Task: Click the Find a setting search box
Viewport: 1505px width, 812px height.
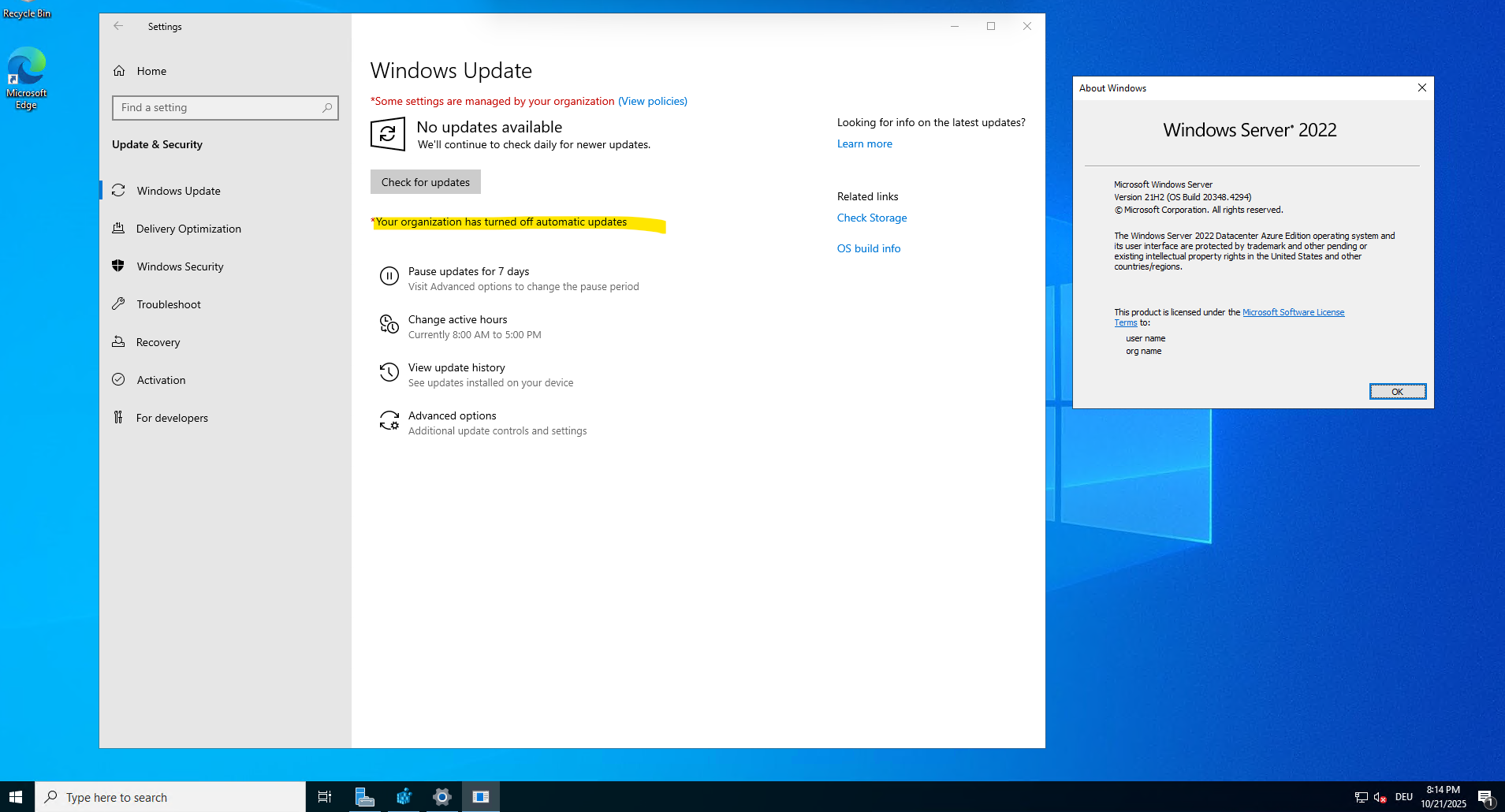Action: coord(225,108)
